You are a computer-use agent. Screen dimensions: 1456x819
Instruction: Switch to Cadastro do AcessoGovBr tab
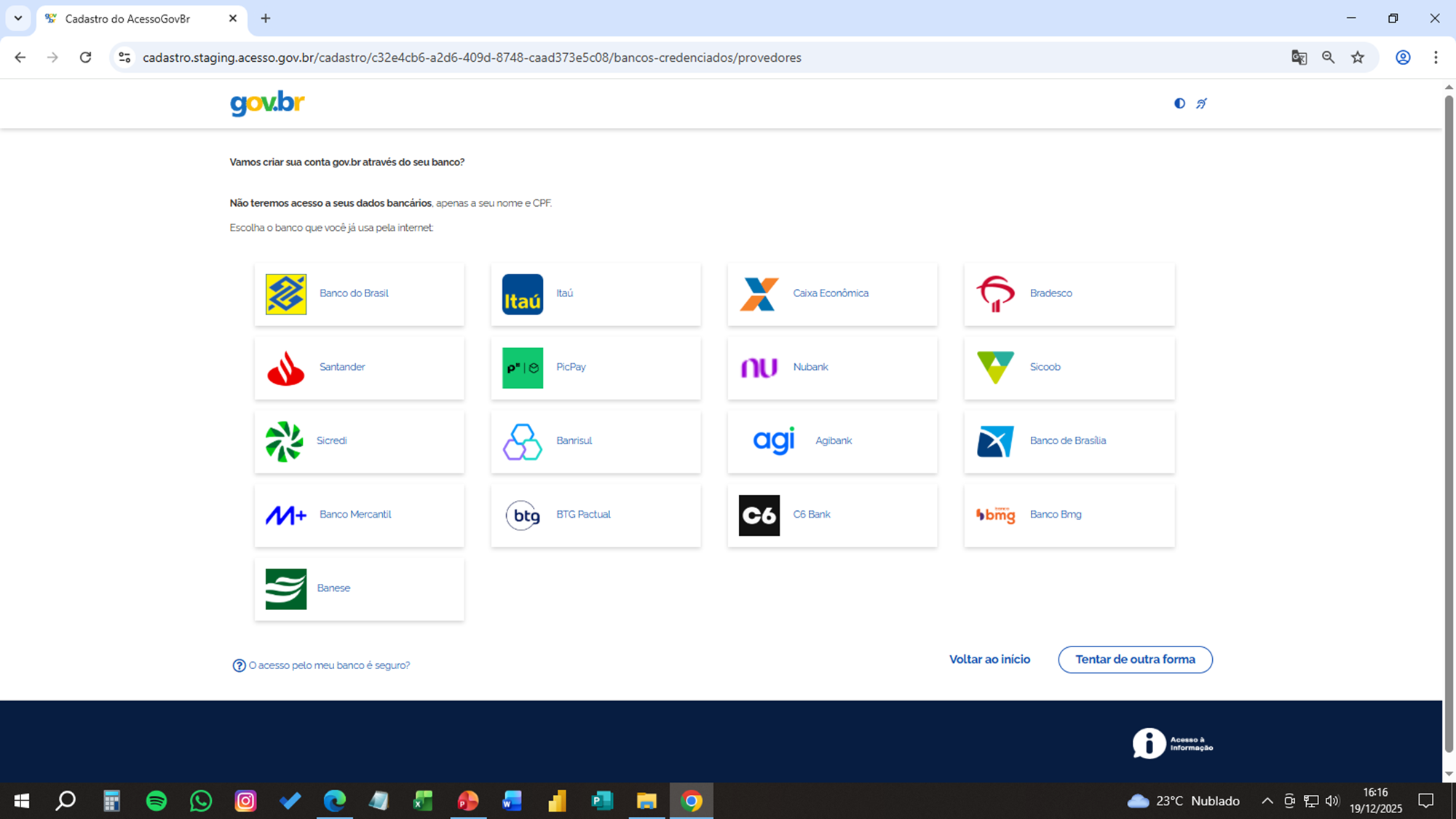click(127, 19)
